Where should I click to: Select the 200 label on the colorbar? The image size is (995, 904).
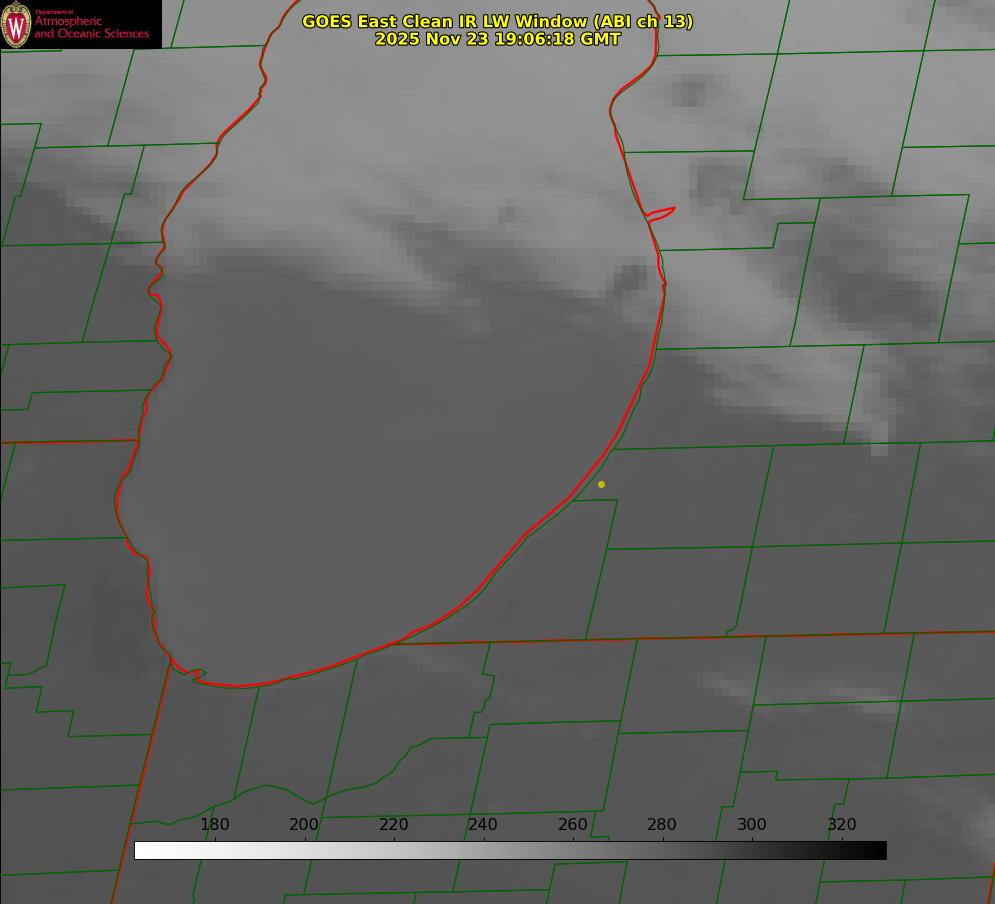tap(304, 824)
